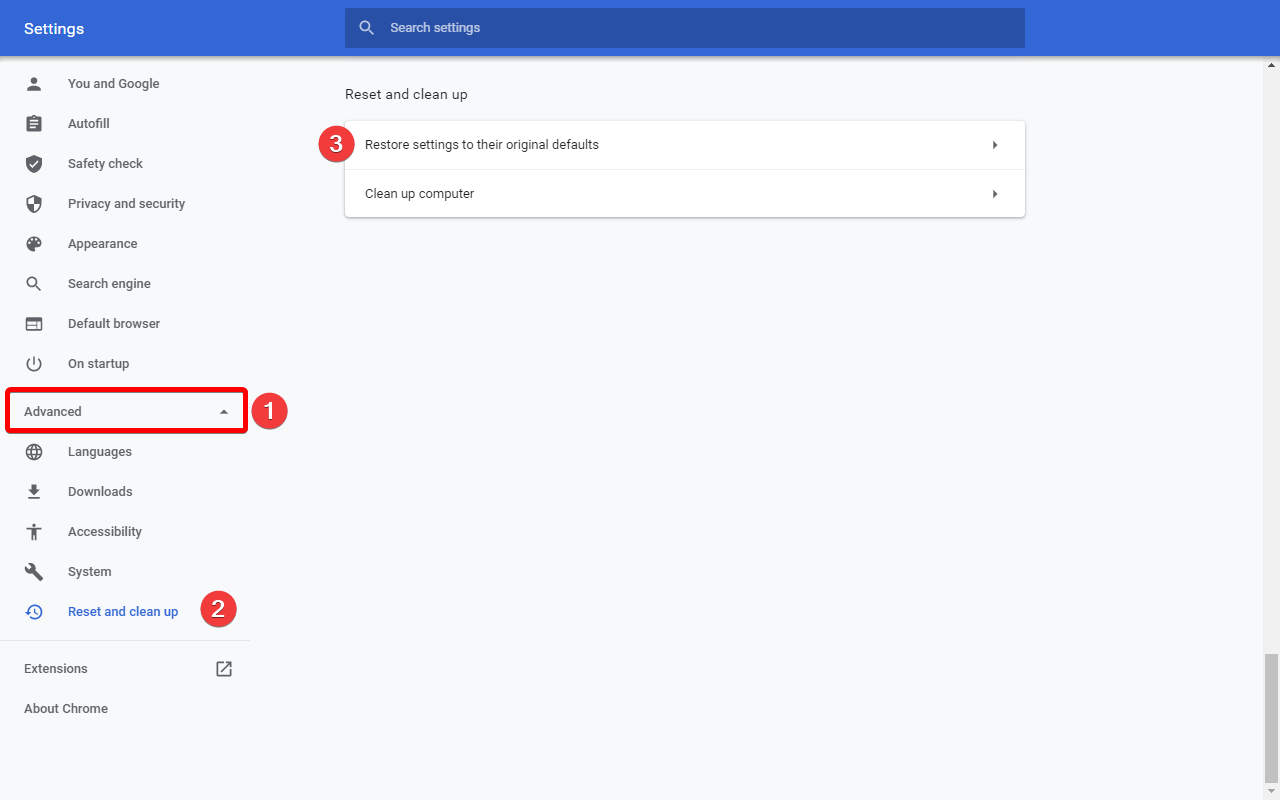Click the Accessibility figure icon
The width and height of the screenshot is (1280, 800).
click(x=34, y=532)
